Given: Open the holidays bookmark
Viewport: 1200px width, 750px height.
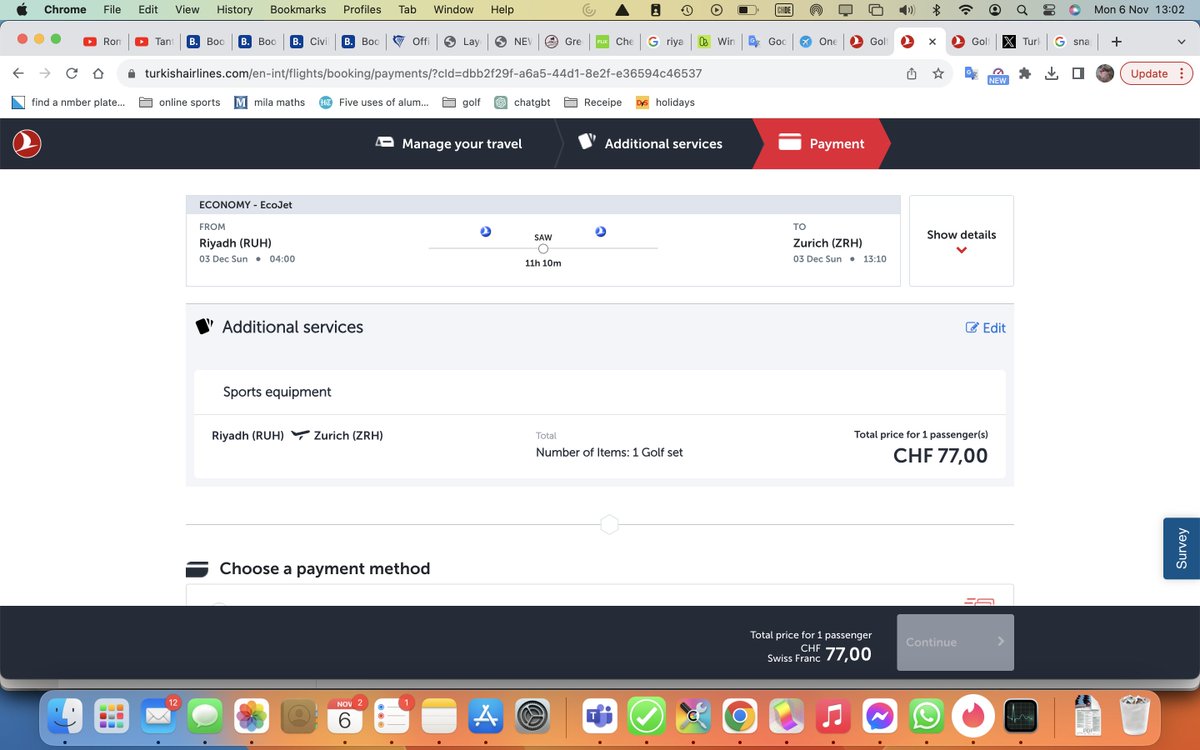Looking at the screenshot, I should [x=666, y=102].
